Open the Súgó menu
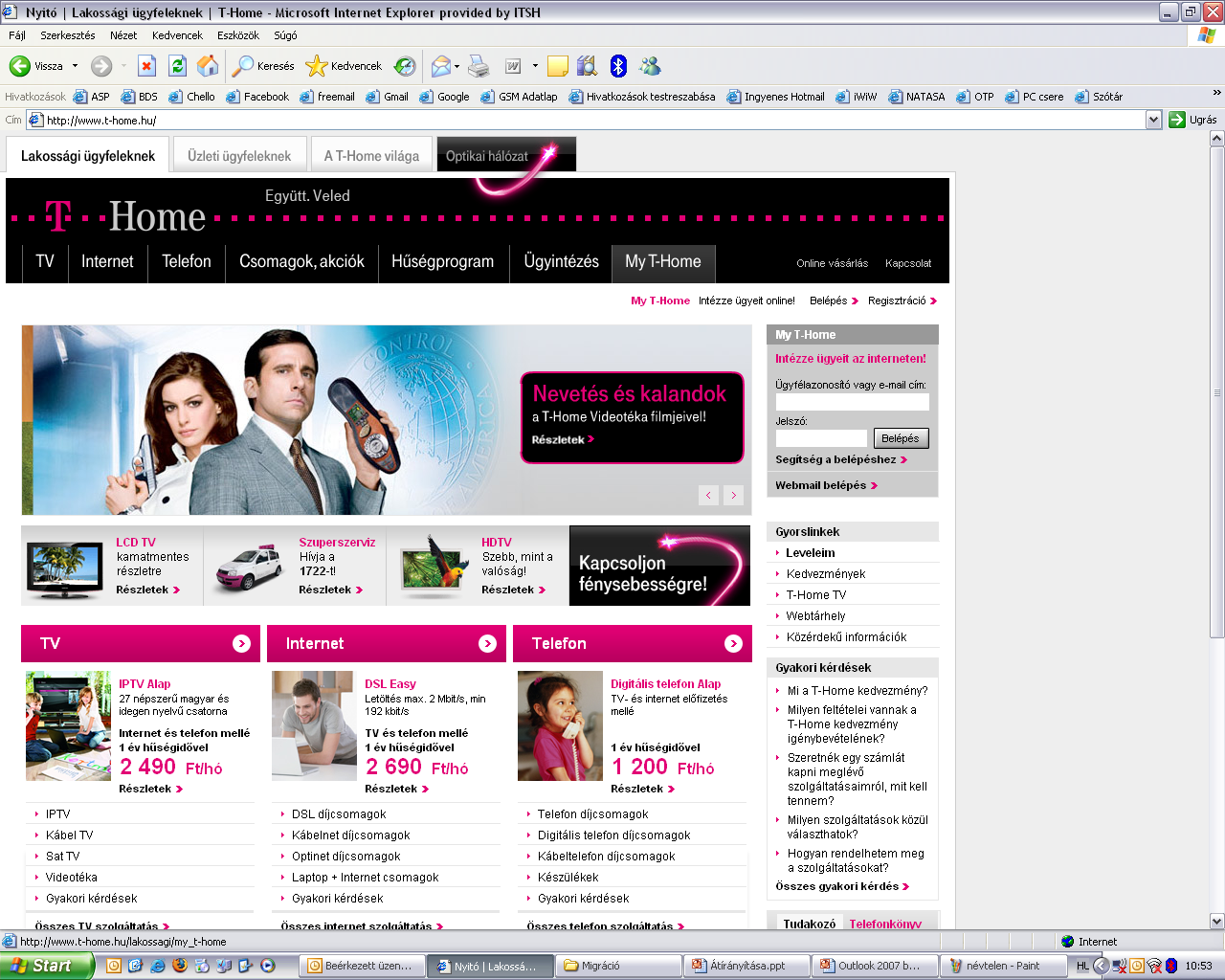The image size is (1225, 980). tap(285, 35)
